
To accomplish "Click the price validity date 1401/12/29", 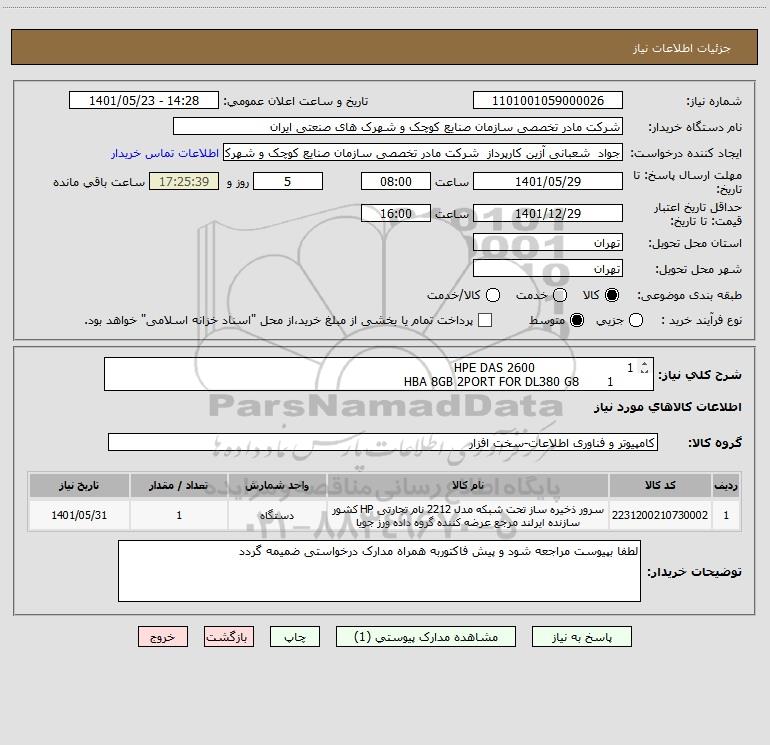I will pyautogui.click(x=548, y=213).
